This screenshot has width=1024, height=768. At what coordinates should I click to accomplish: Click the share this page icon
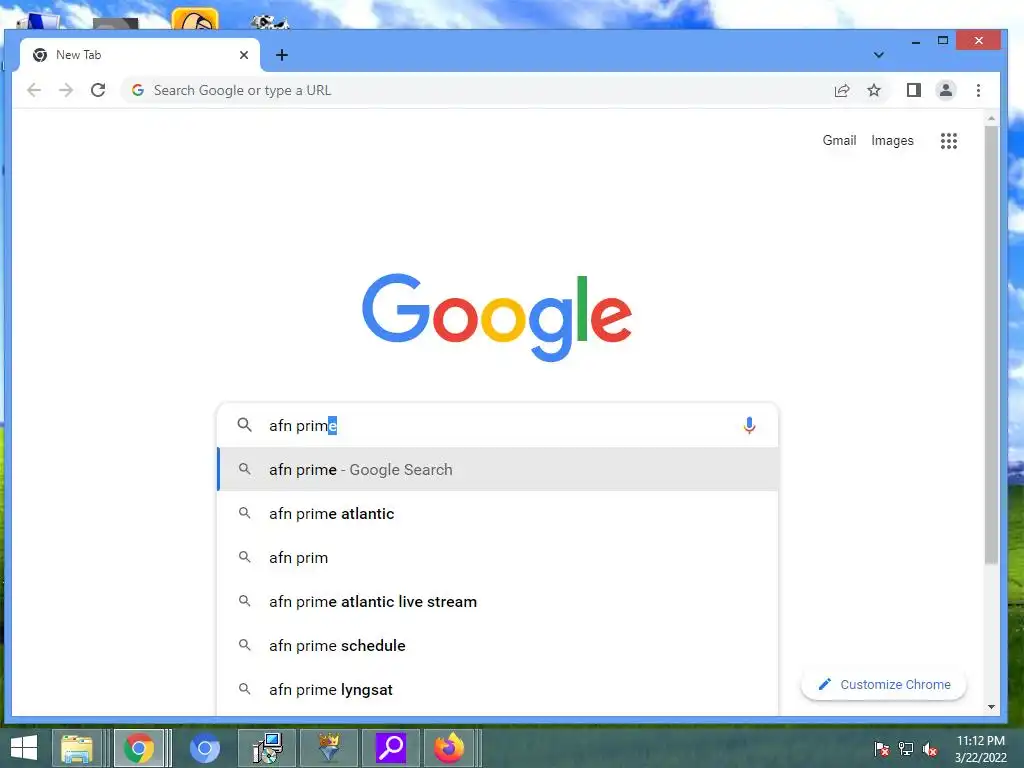coord(842,90)
